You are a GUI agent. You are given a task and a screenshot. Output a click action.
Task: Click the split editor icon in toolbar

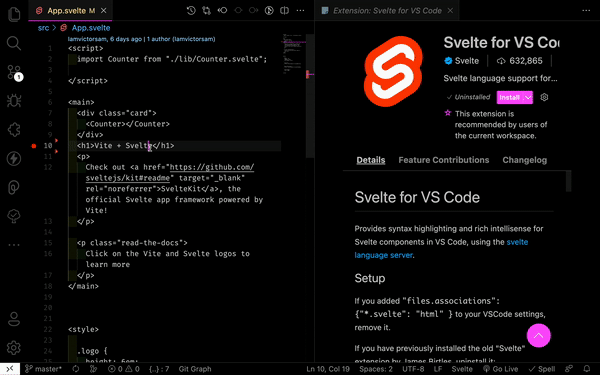pos(284,10)
